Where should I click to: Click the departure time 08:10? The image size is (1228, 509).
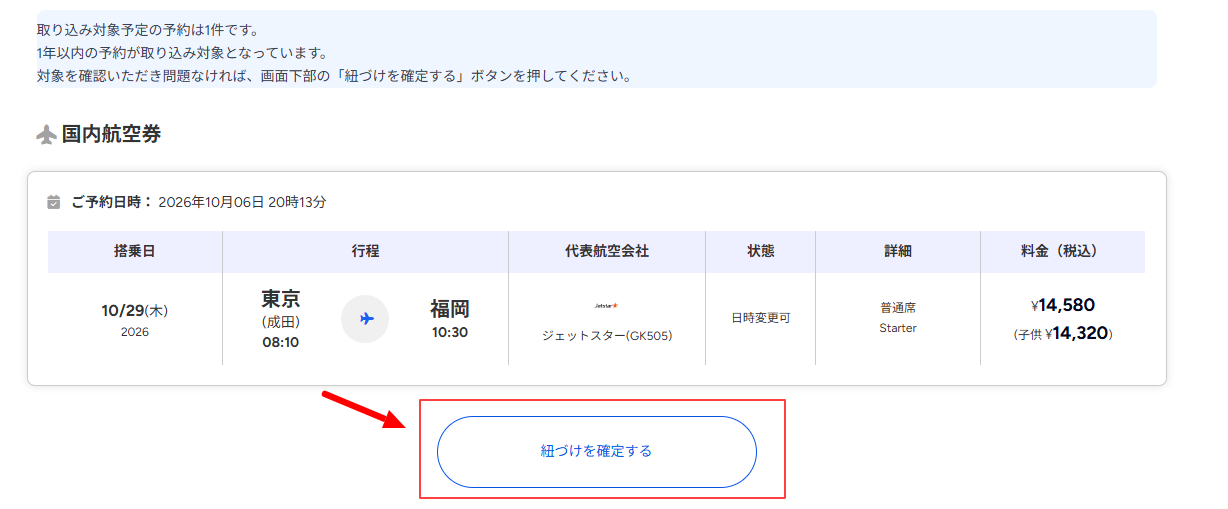(281, 342)
